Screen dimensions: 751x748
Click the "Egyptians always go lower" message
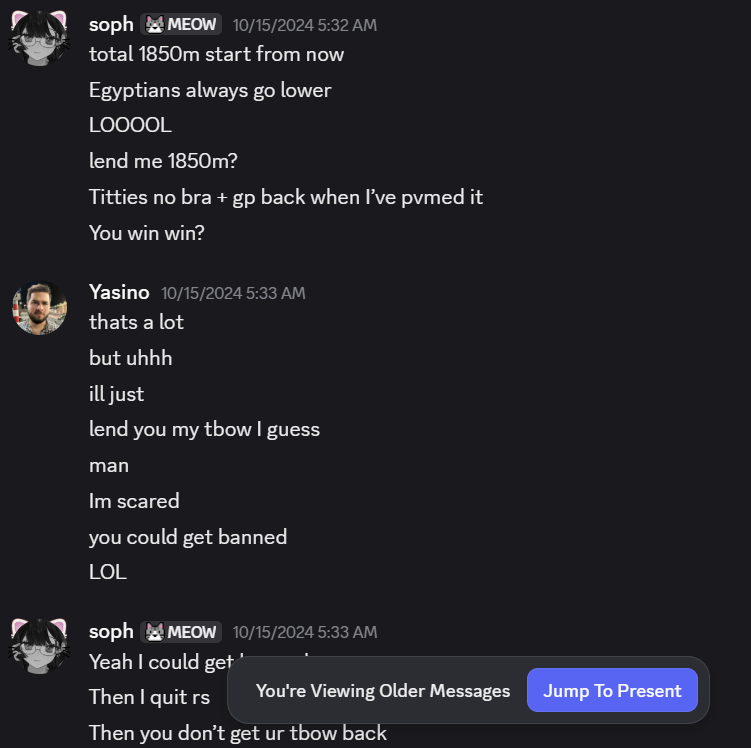point(210,90)
